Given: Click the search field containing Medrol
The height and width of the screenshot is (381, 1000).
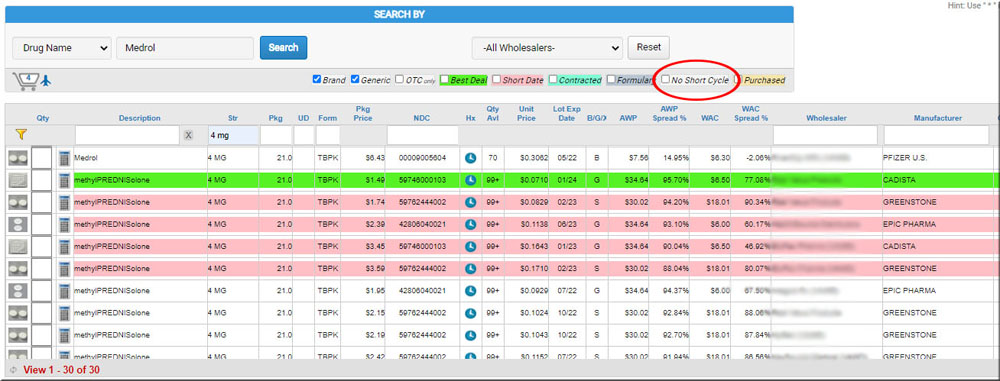Looking at the screenshot, I should coord(185,48).
